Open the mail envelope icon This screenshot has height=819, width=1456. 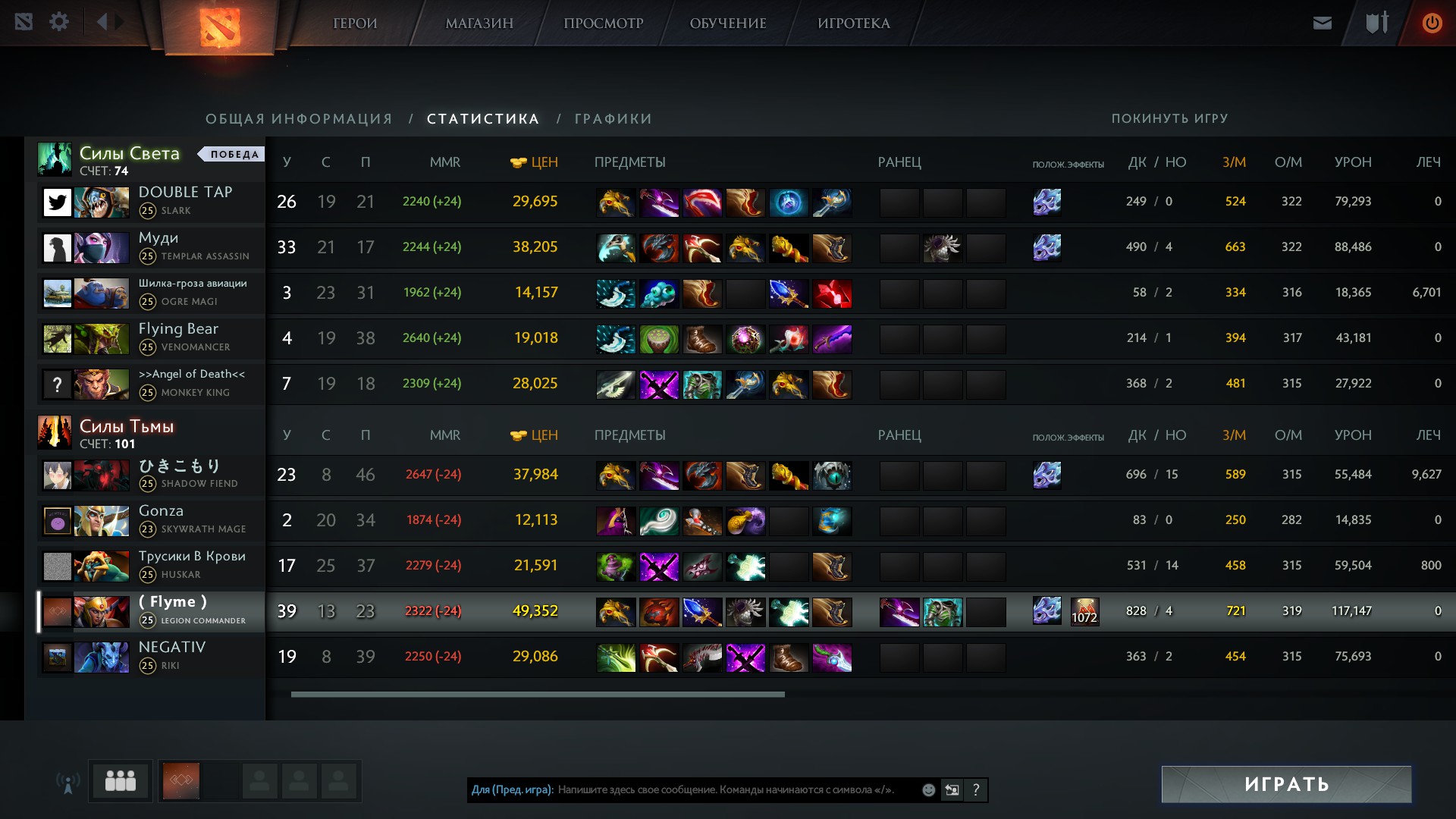point(1323,23)
